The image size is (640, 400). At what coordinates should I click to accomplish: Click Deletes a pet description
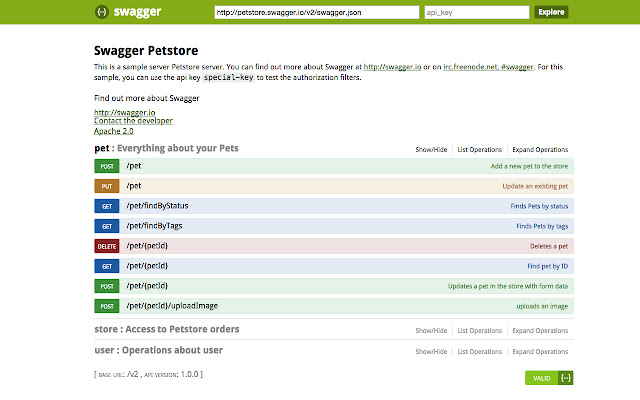[549, 246]
